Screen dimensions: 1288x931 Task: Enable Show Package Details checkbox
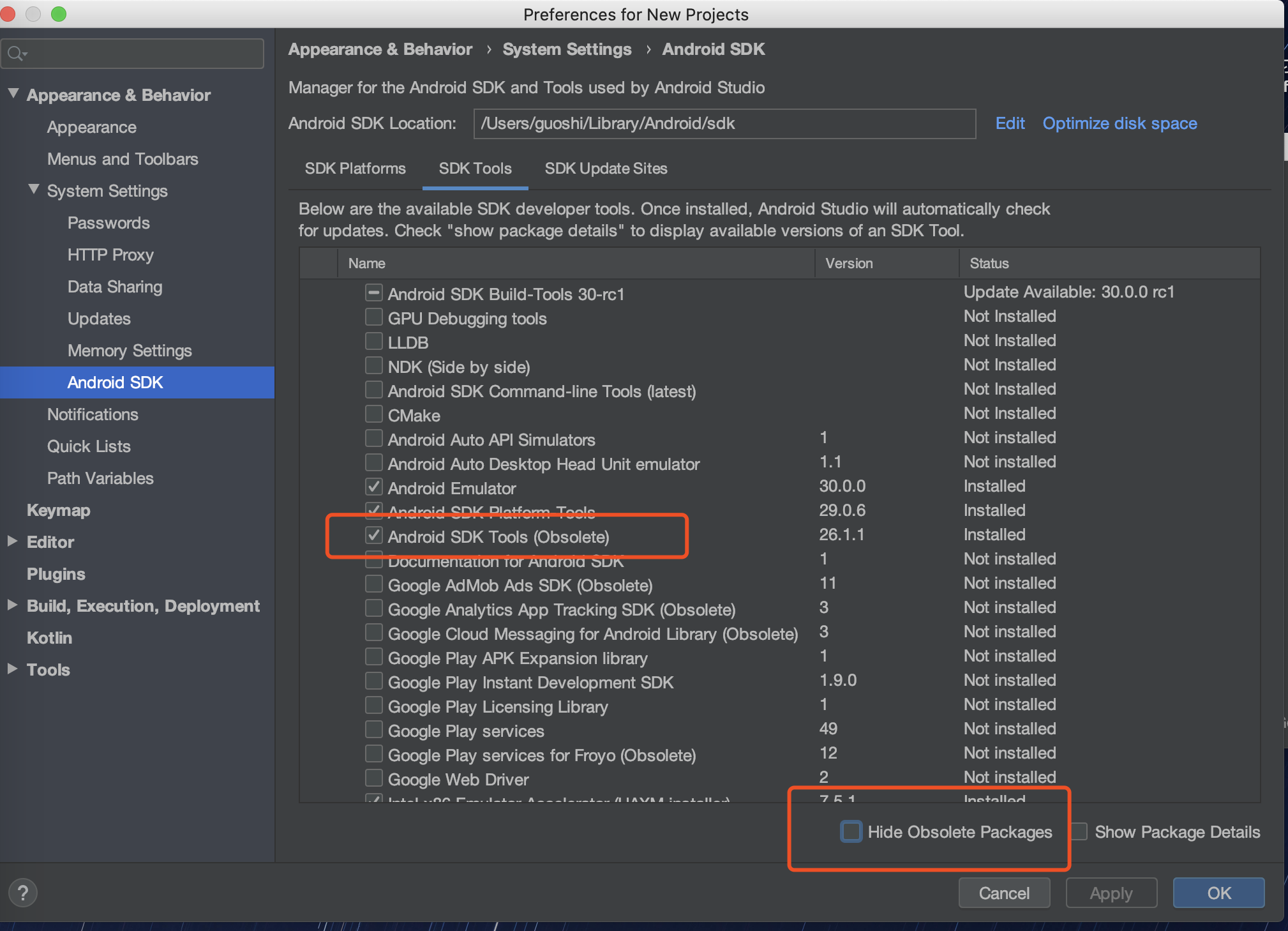(x=1079, y=831)
